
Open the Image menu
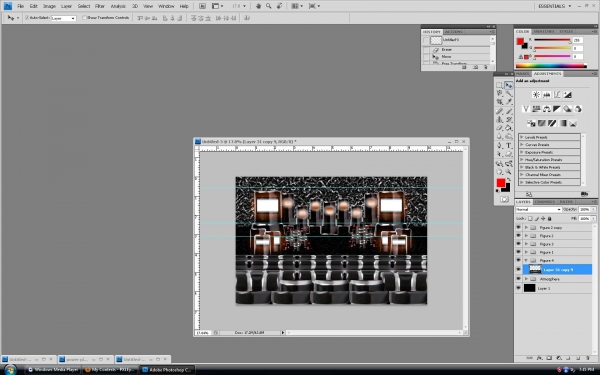(x=49, y=6)
